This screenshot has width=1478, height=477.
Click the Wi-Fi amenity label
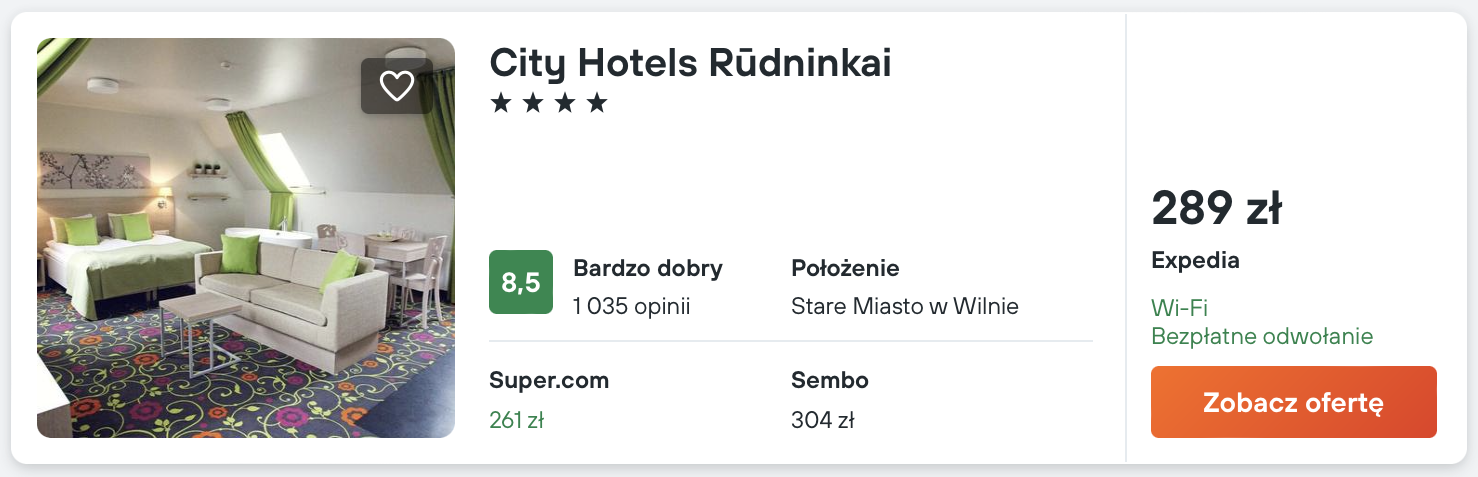click(x=1179, y=308)
